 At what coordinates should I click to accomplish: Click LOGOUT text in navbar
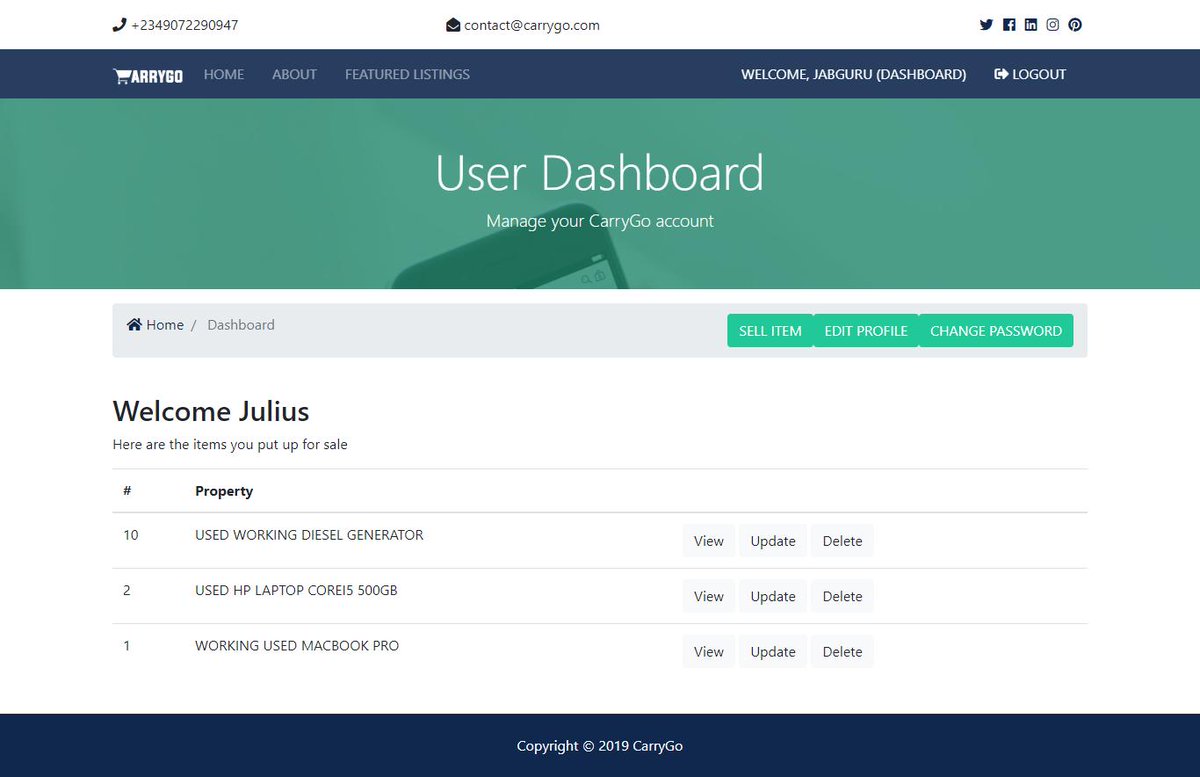point(1039,74)
